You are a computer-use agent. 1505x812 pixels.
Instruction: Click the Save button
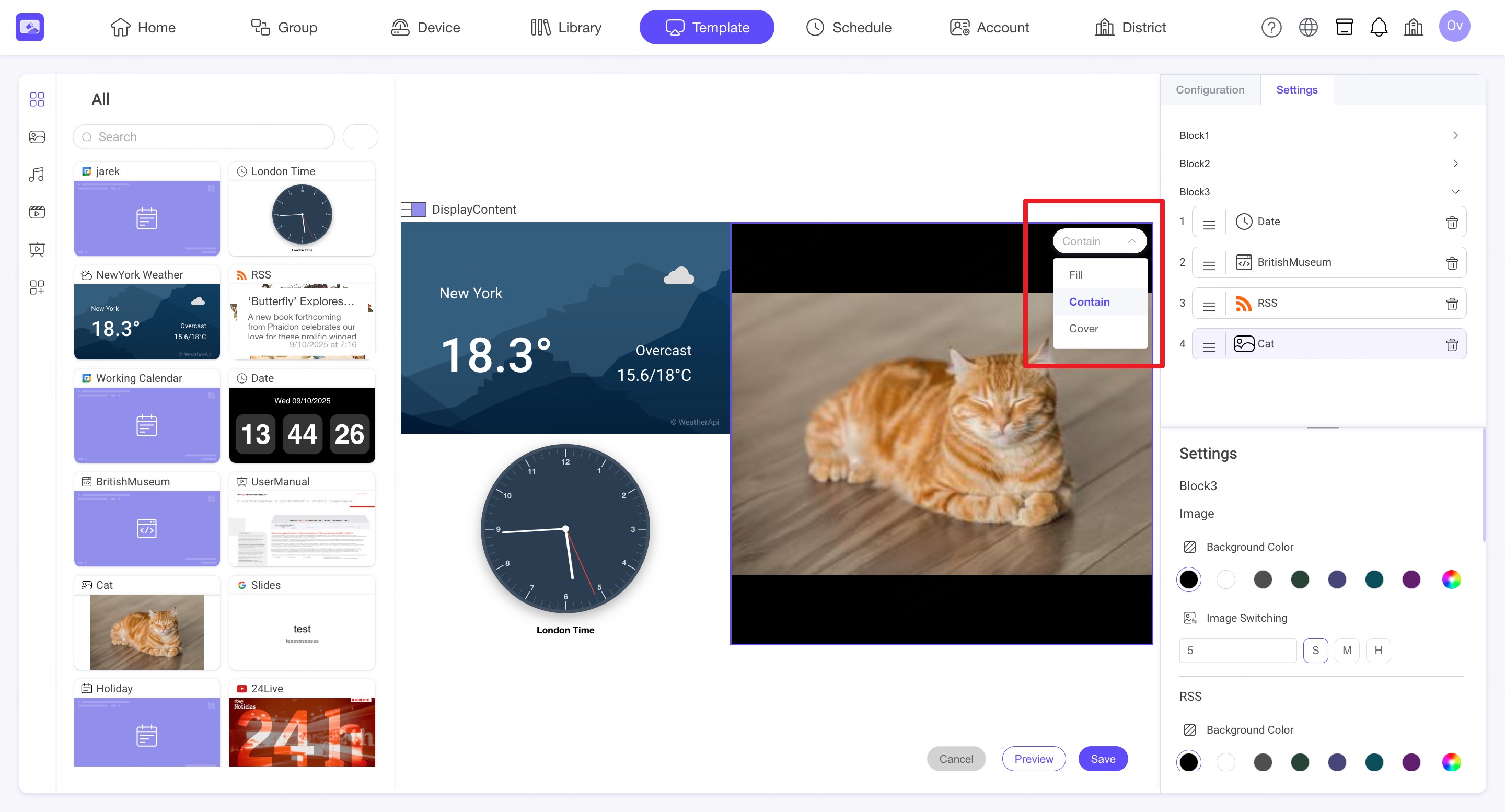1103,758
